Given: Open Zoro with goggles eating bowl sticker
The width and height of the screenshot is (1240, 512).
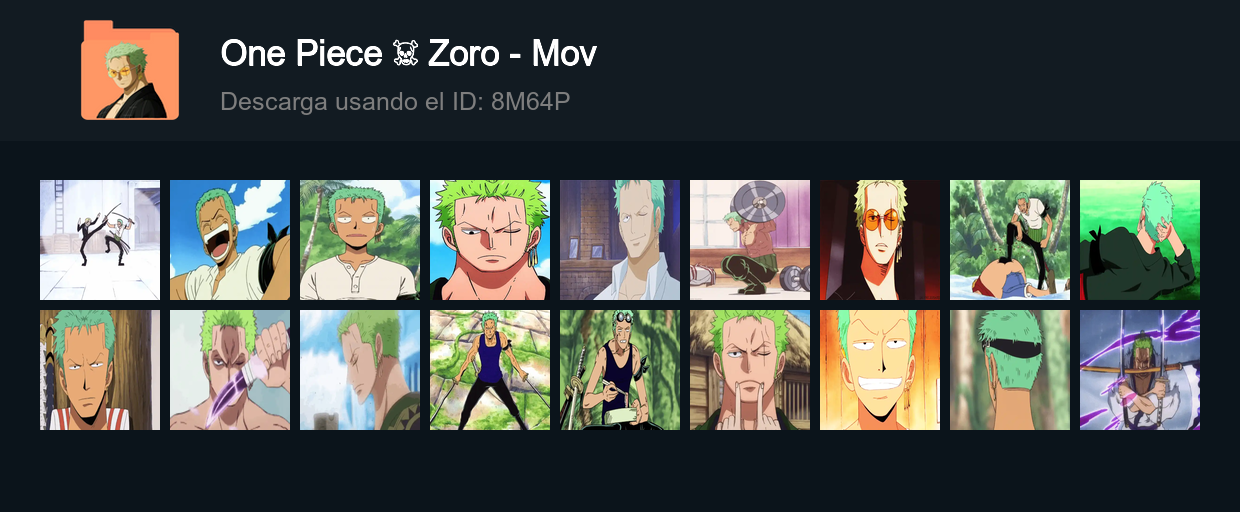Looking at the screenshot, I should coord(620,370).
